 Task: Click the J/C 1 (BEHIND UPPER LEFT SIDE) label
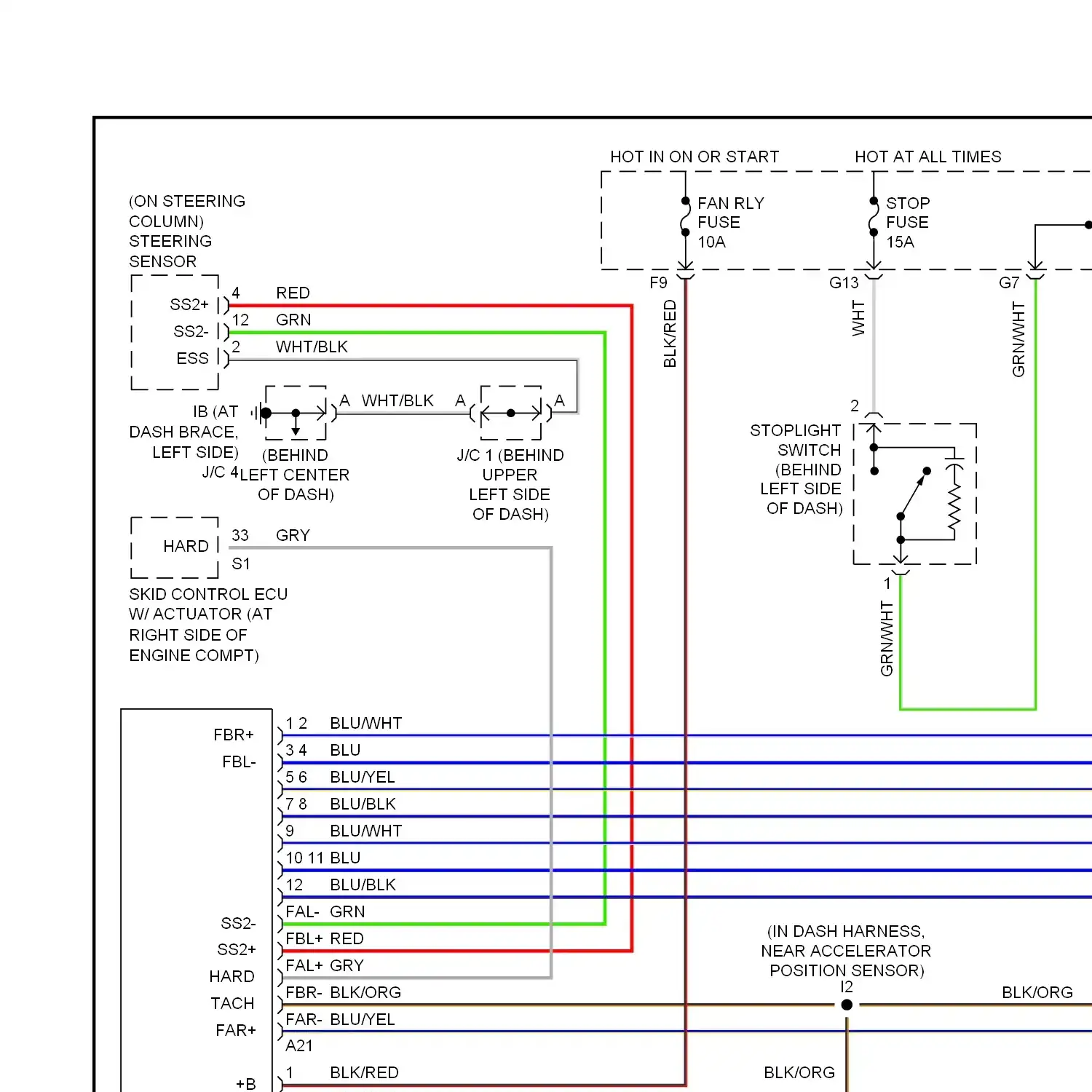[x=510, y=484]
